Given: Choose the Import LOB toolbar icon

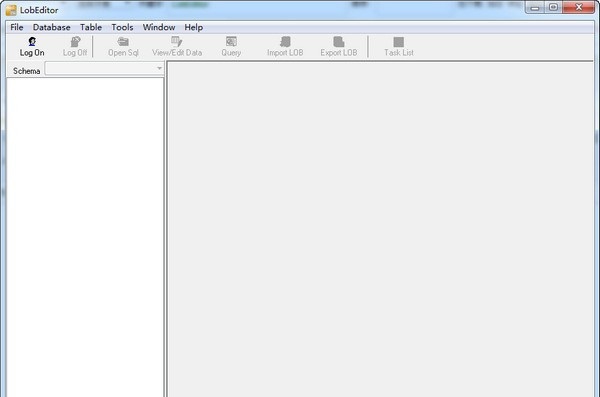Looking at the screenshot, I should click(x=285, y=41).
